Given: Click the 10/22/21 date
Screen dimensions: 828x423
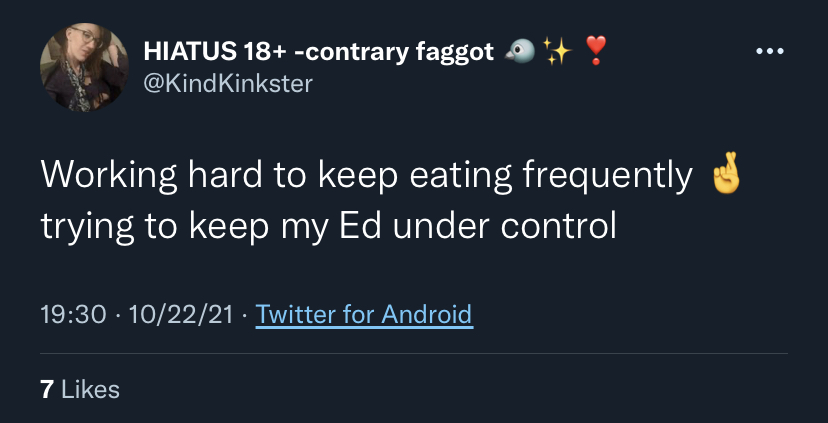Looking at the screenshot, I should [180, 315].
